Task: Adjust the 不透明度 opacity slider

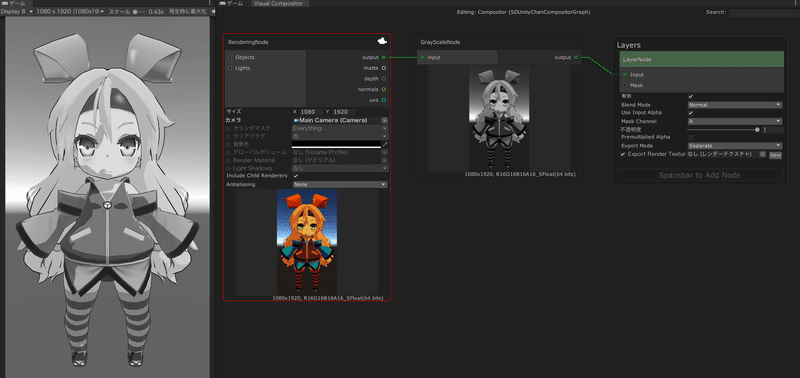Action: 723,130
